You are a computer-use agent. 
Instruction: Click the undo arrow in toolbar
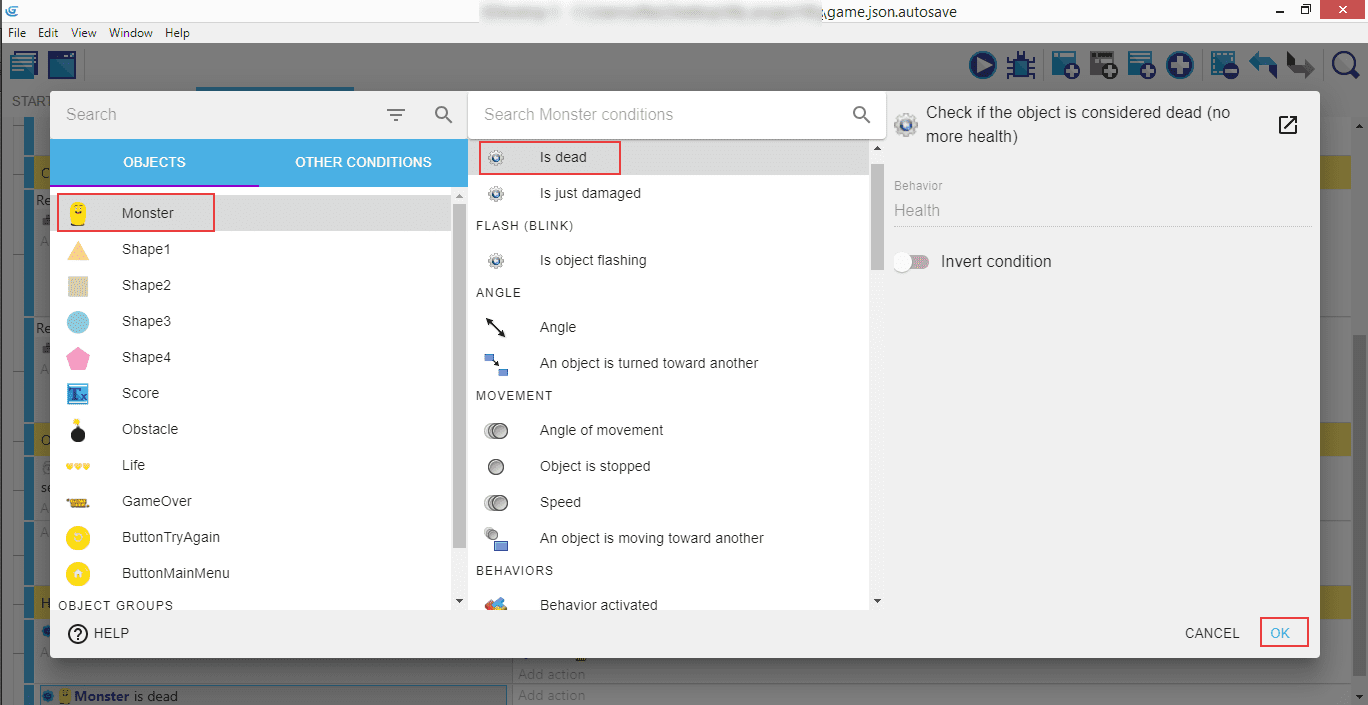pyautogui.click(x=1263, y=66)
